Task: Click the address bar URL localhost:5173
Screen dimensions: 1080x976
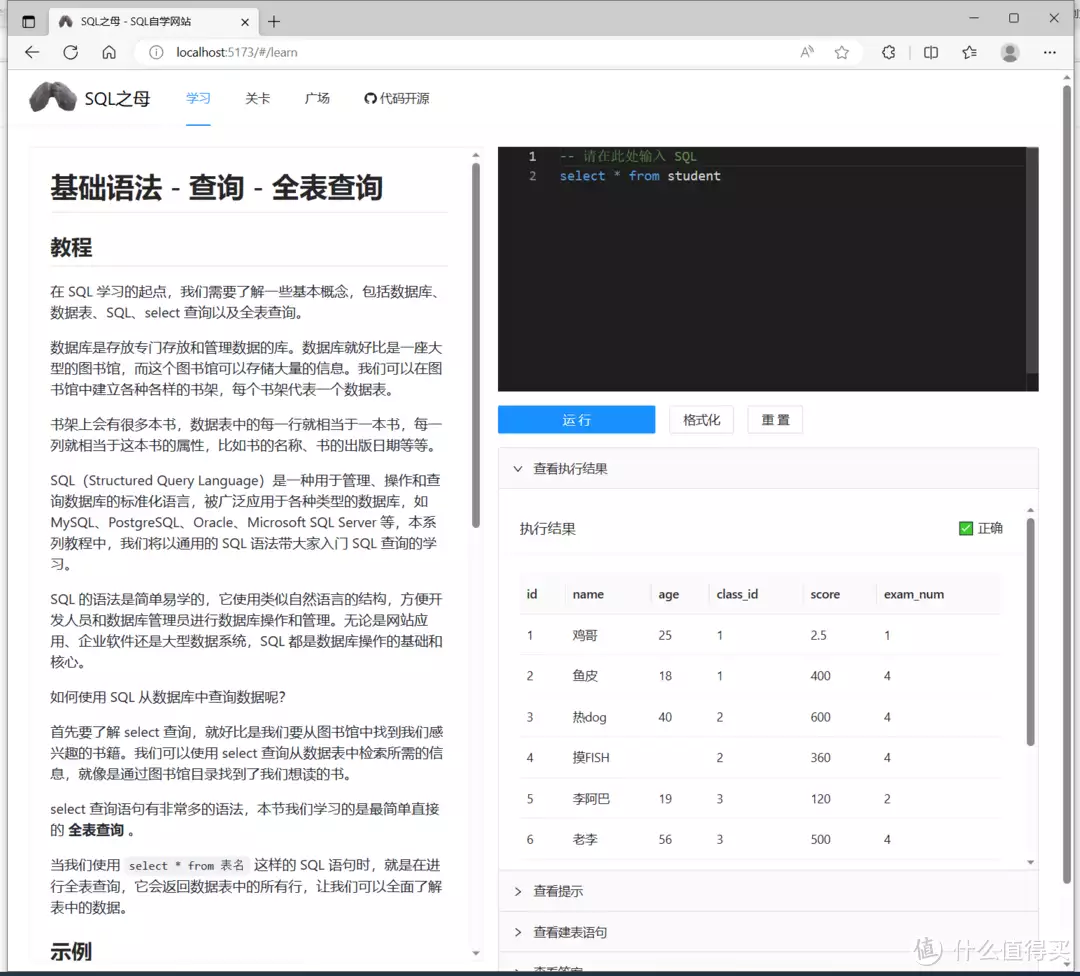Action: coord(236,52)
